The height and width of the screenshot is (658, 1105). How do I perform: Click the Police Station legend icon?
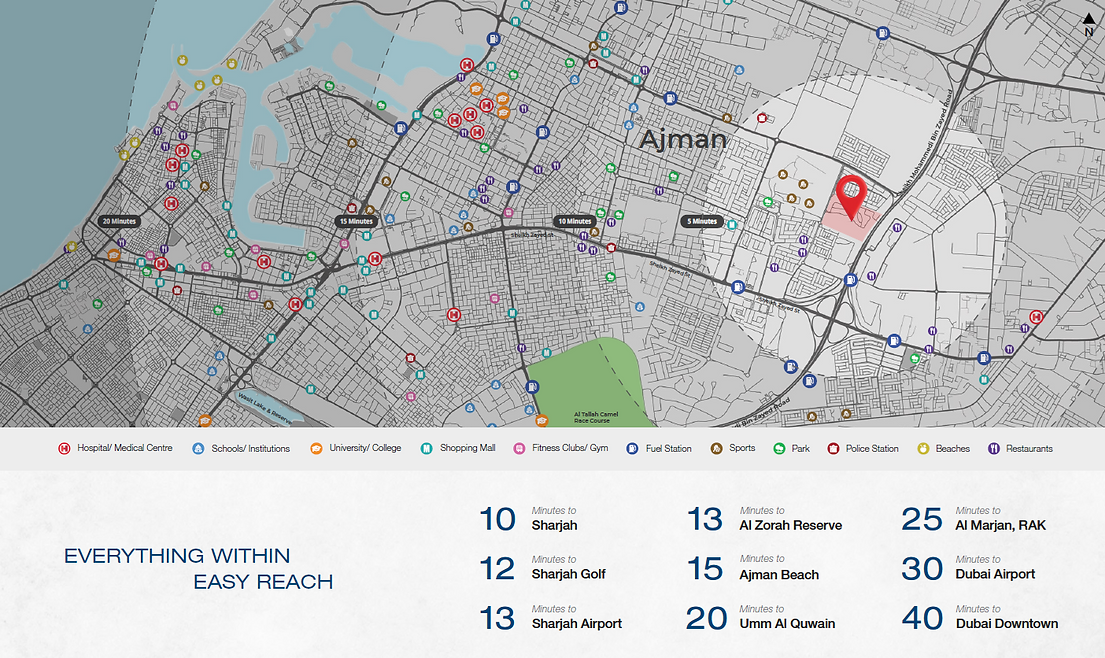pyautogui.click(x=833, y=448)
